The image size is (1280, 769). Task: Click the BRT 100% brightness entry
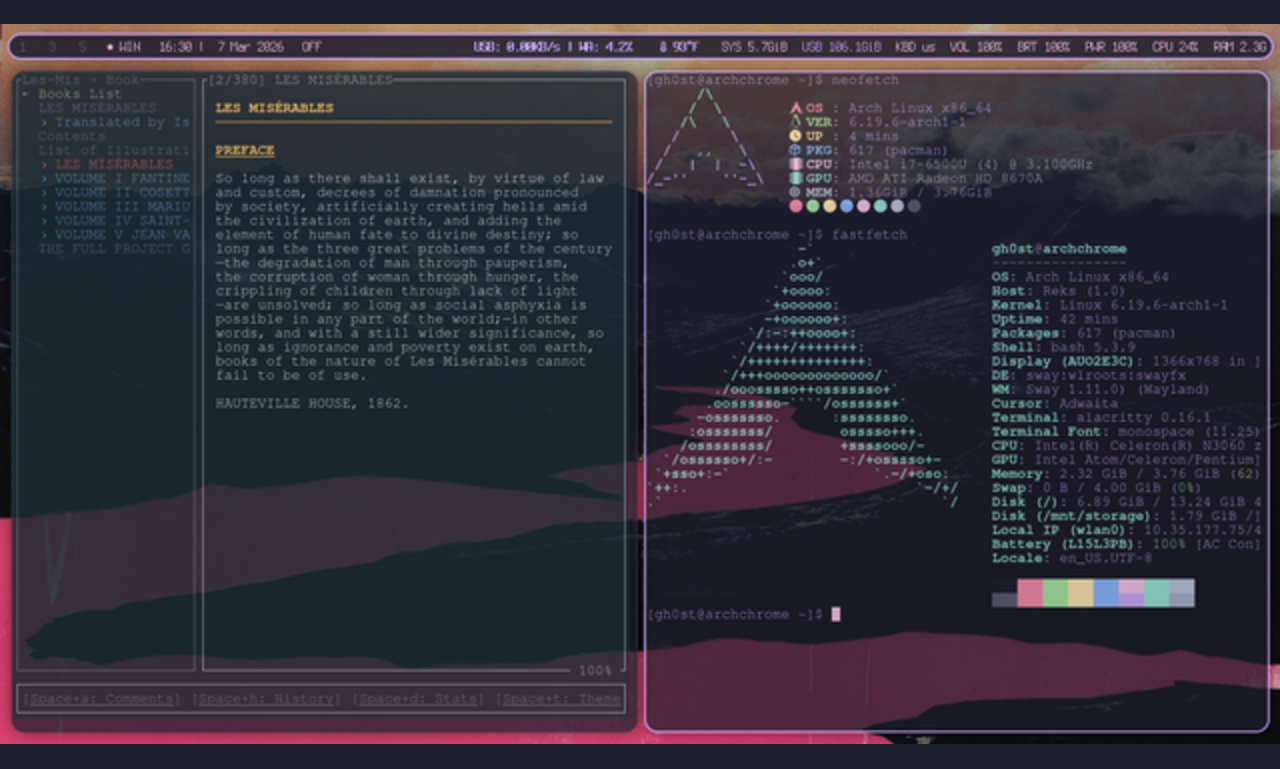pos(1043,47)
